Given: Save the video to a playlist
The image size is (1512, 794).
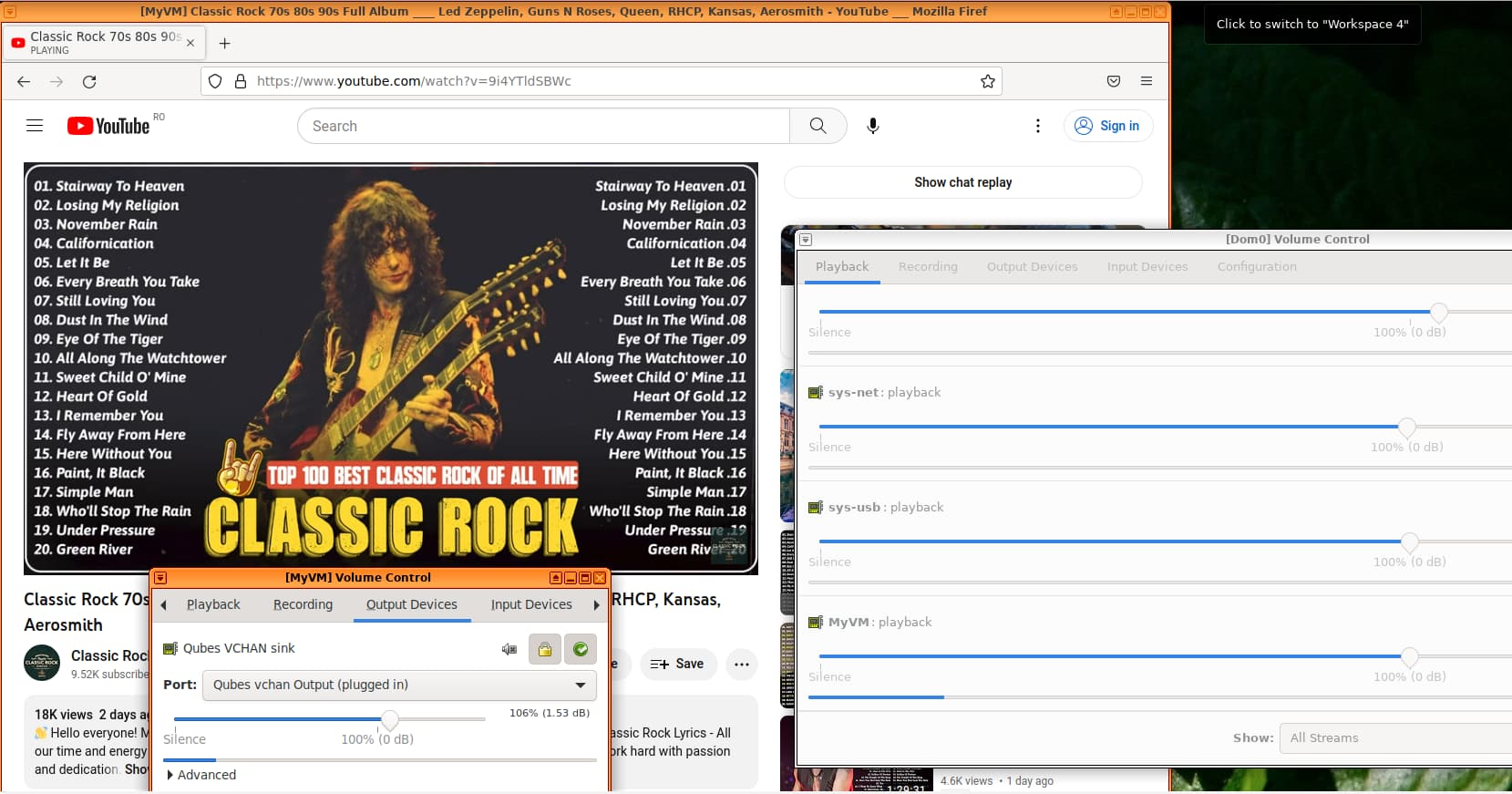Looking at the screenshot, I should tap(677, 664).
